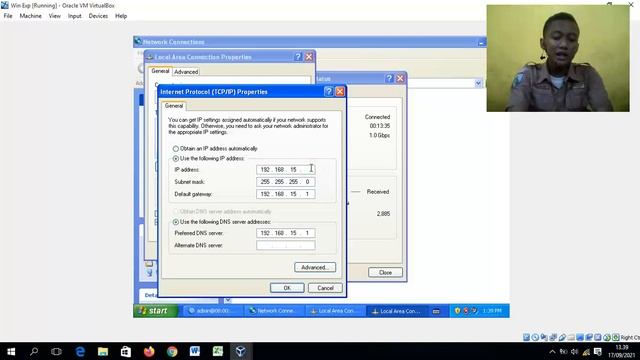Click host clock showing 17/09/2021

(621, 351)
